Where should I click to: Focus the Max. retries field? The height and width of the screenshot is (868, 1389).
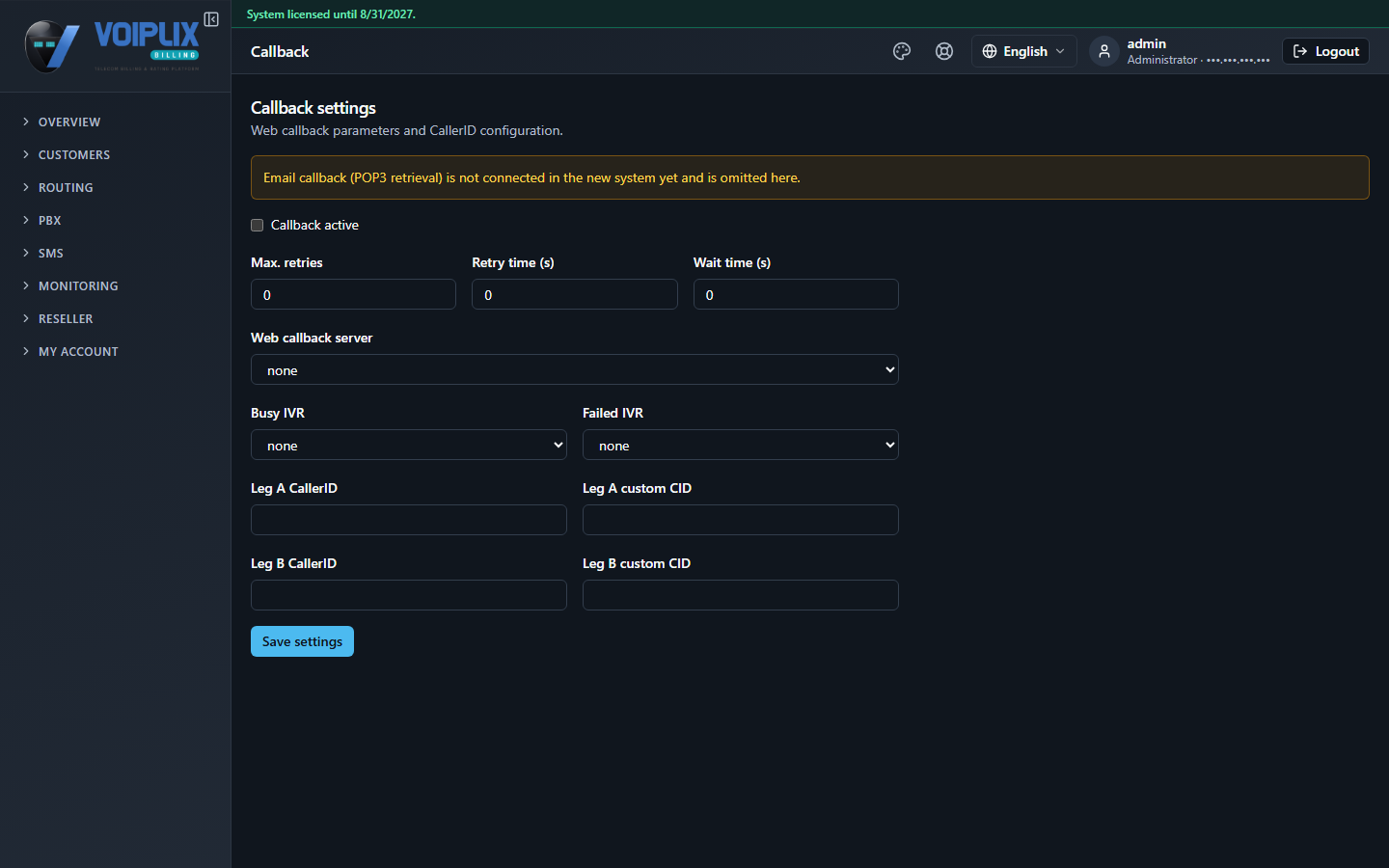point(353,294)
